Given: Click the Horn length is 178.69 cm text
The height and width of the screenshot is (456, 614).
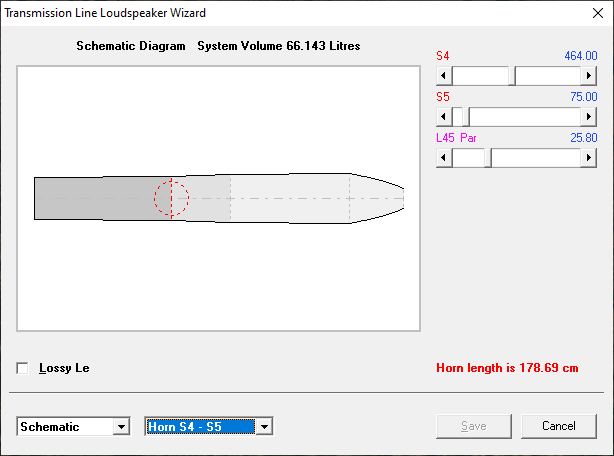Looking at the screenshot, I should [x=507, y=368].
